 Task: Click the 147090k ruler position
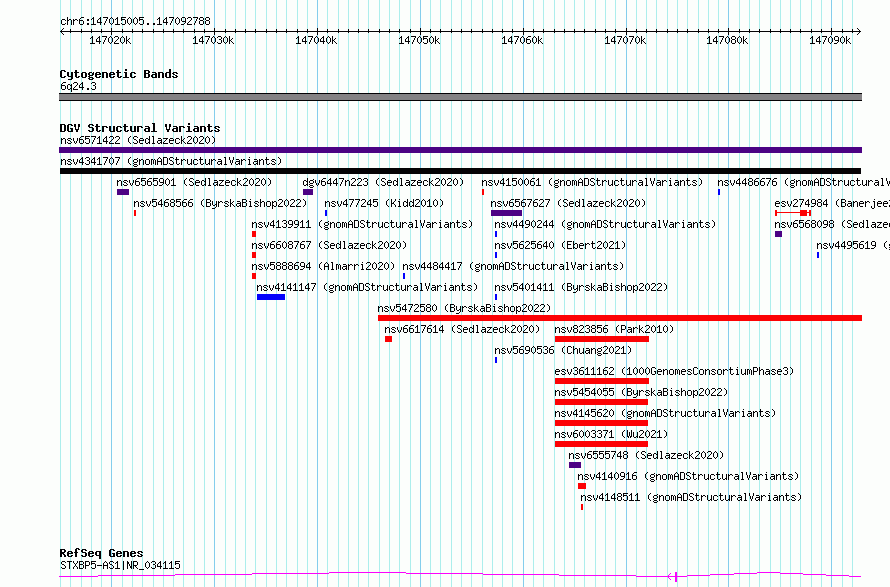[830, 40]
